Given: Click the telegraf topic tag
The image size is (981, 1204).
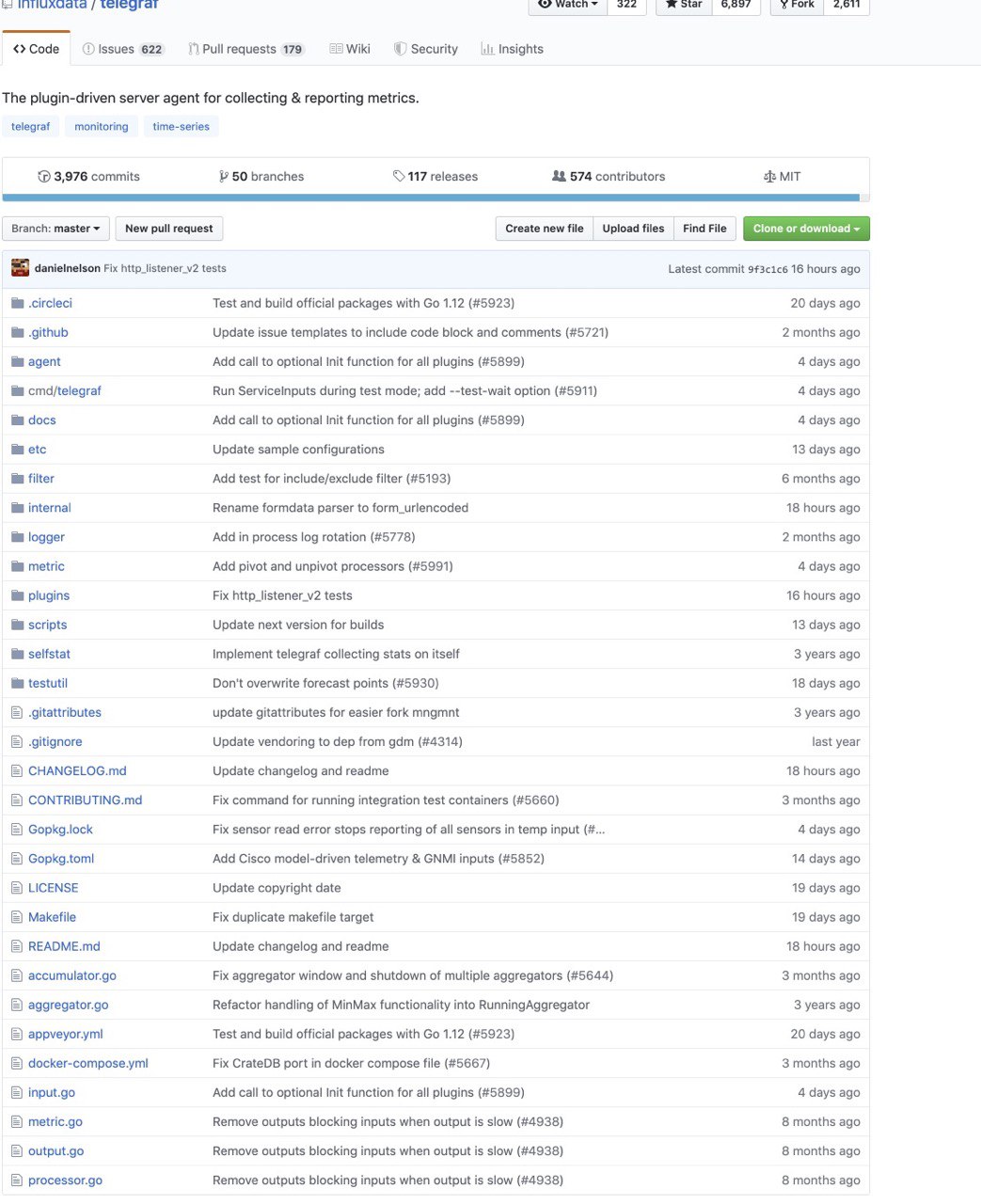Looking at the screenshot, I should [31, 126].
